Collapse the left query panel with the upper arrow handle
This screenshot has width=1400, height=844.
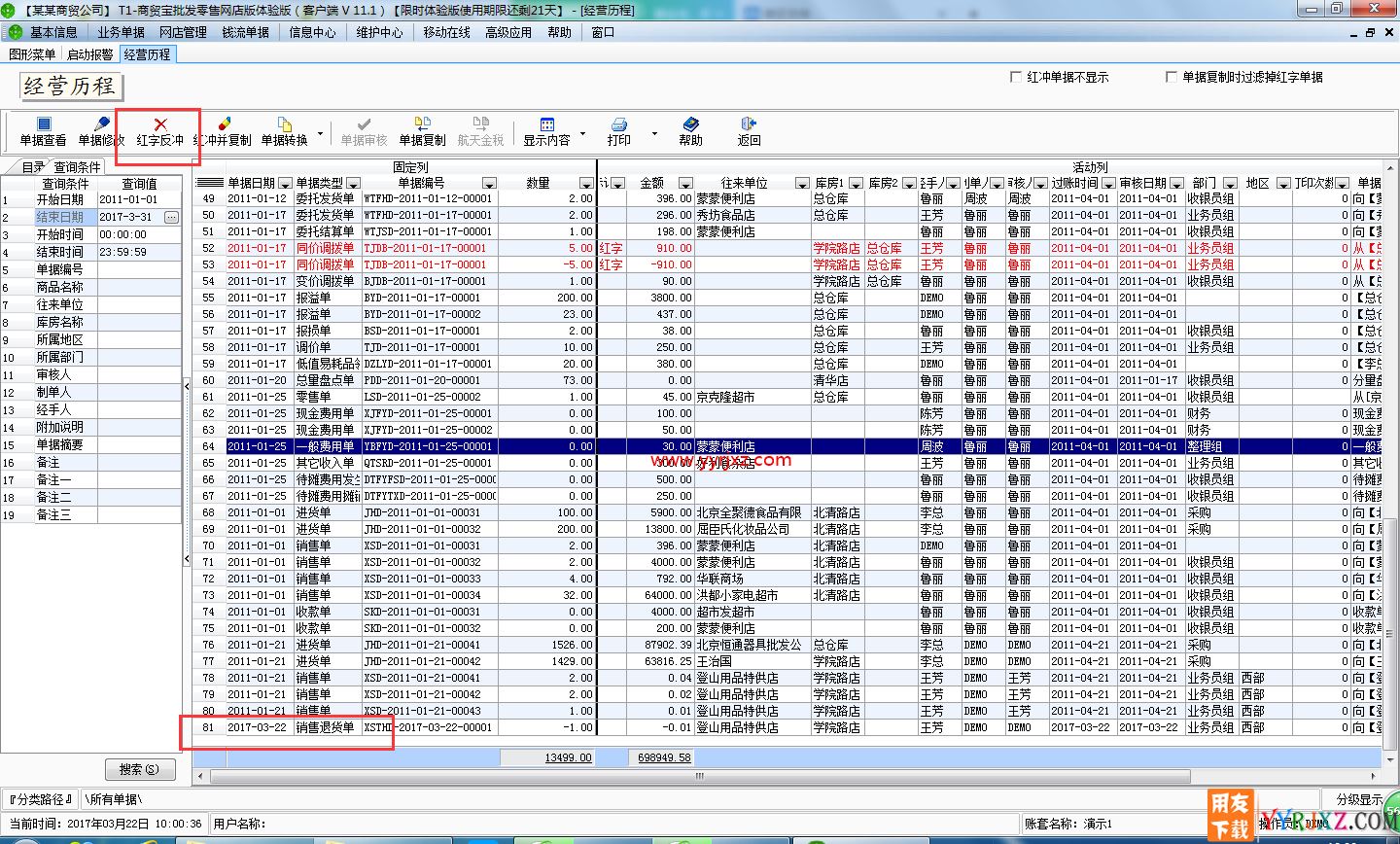[187, 387]
